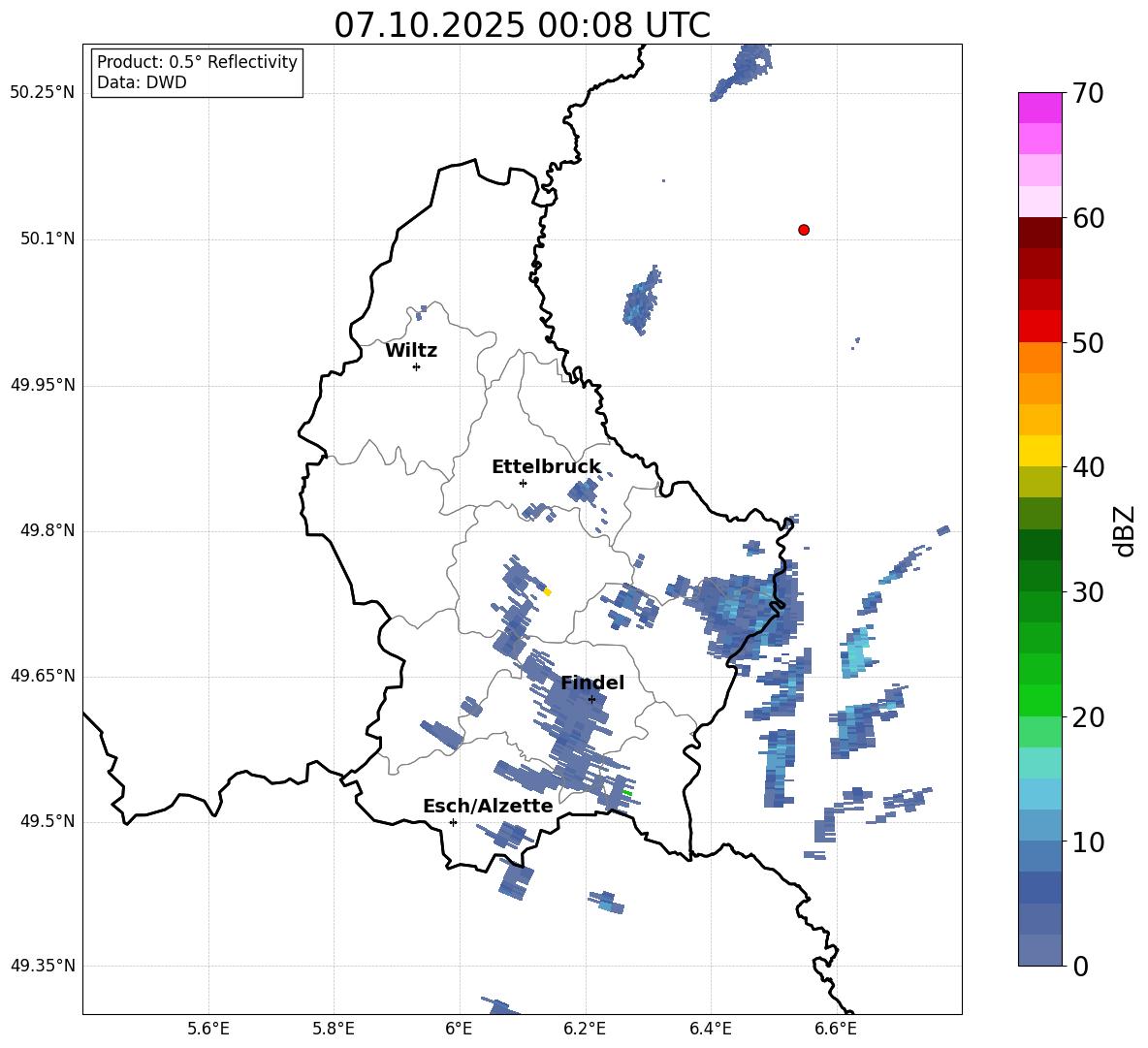Click the 20 tick on the colorbar

[x=1088, y=716]
